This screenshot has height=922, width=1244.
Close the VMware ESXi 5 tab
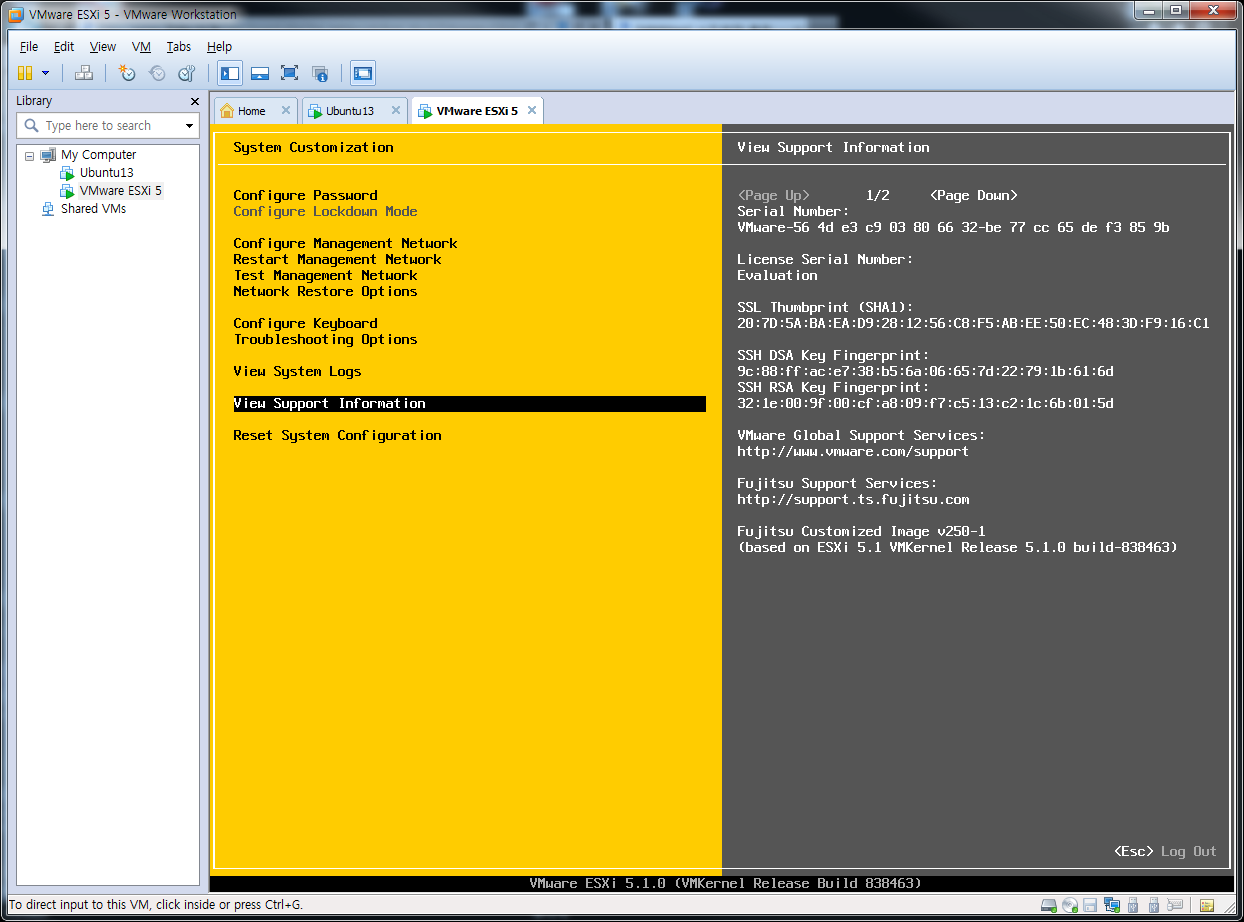(532, 110)
